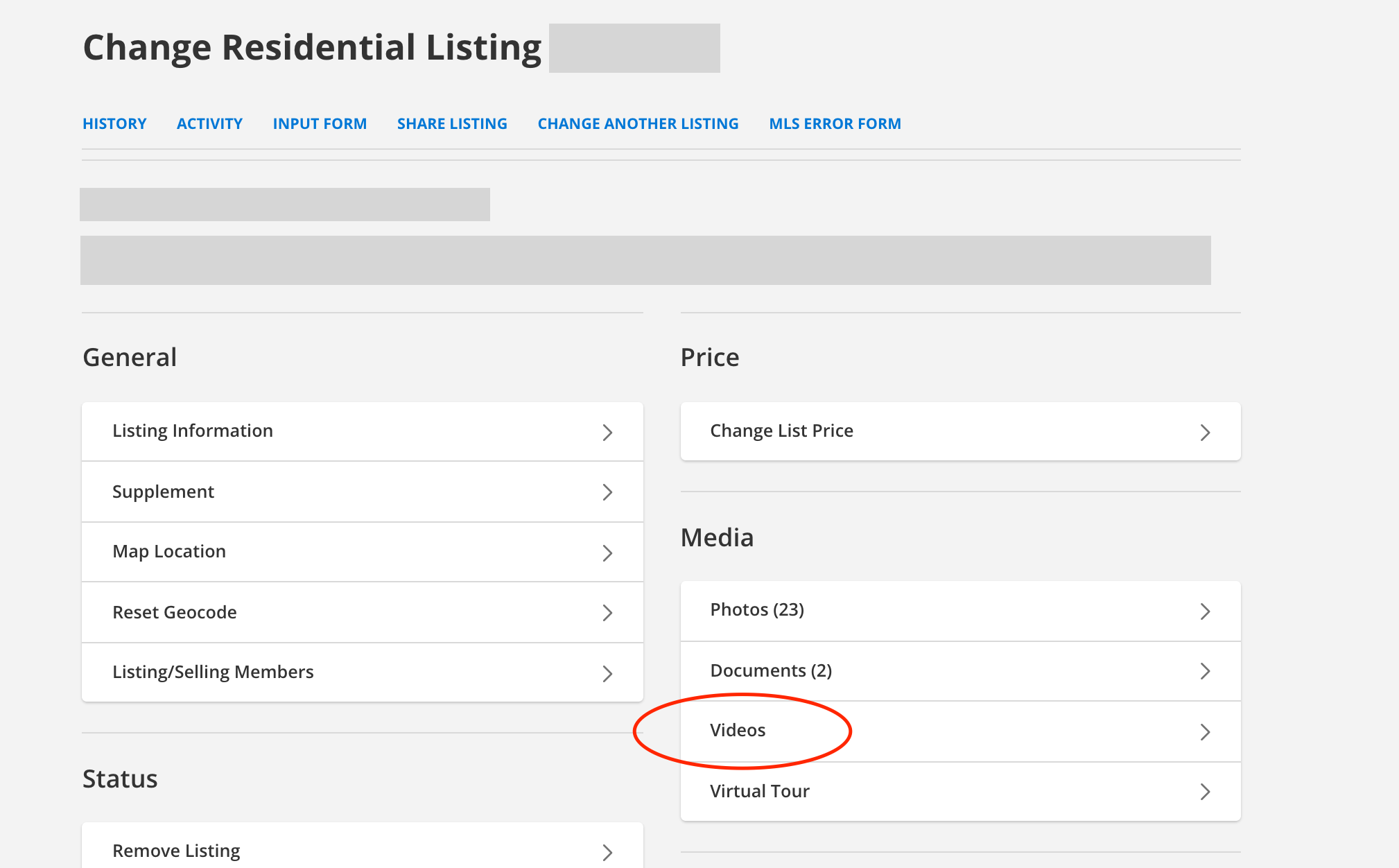Open the Listing Information row

coord(193,431)
